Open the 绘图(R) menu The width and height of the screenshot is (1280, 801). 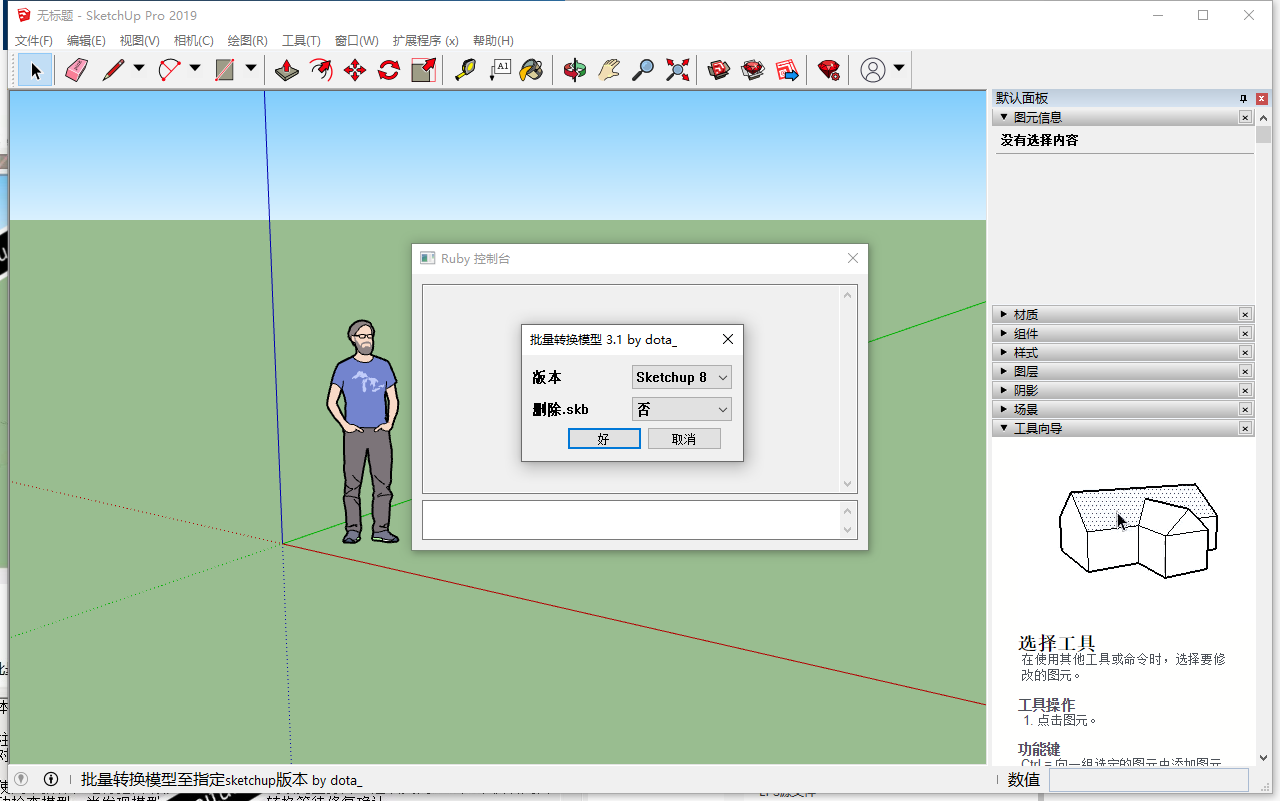(x=247, y=41)
